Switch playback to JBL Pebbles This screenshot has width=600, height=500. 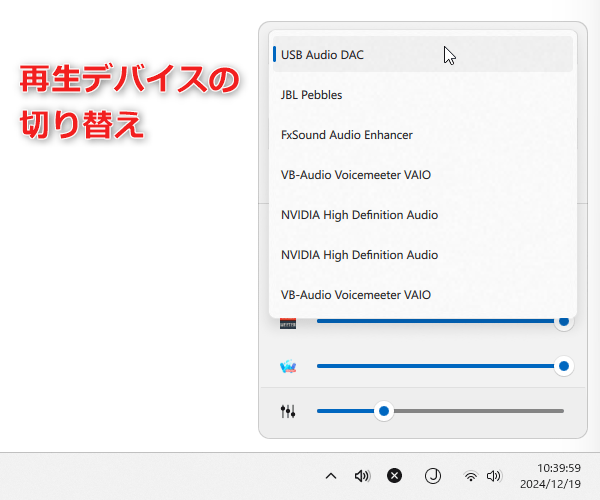(423, 94)
